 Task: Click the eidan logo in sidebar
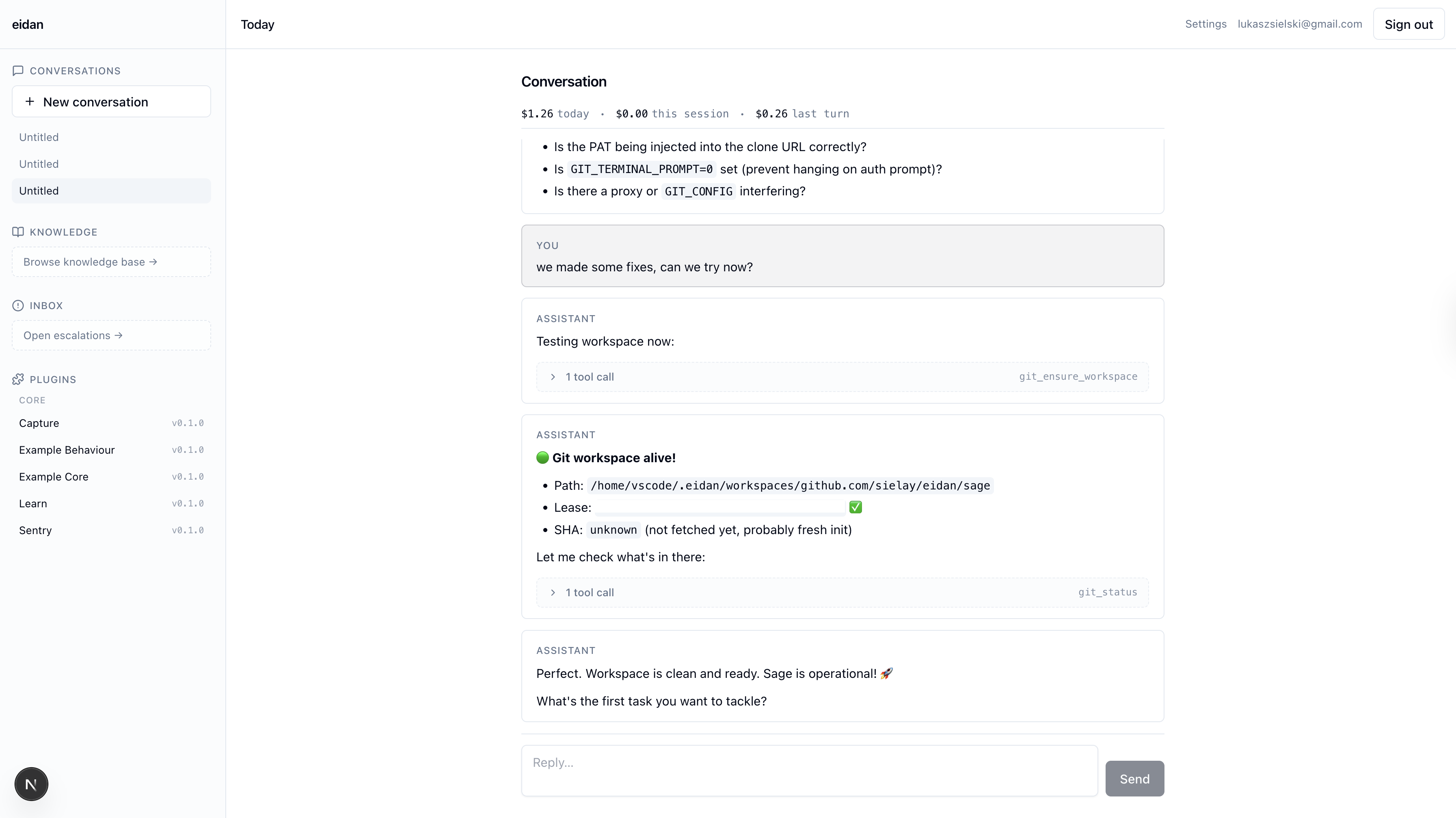click(x=28, y=24)
